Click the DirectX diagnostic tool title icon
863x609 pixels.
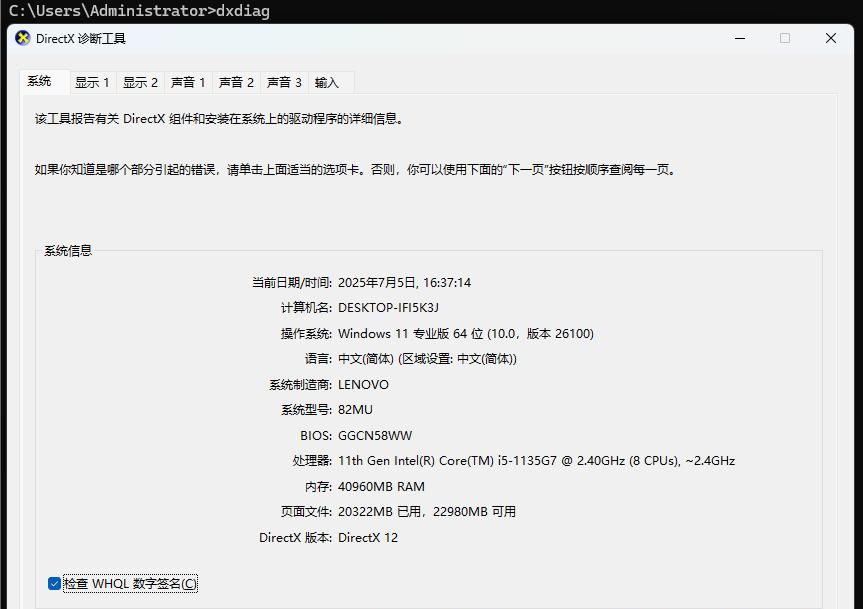point(23,38)
